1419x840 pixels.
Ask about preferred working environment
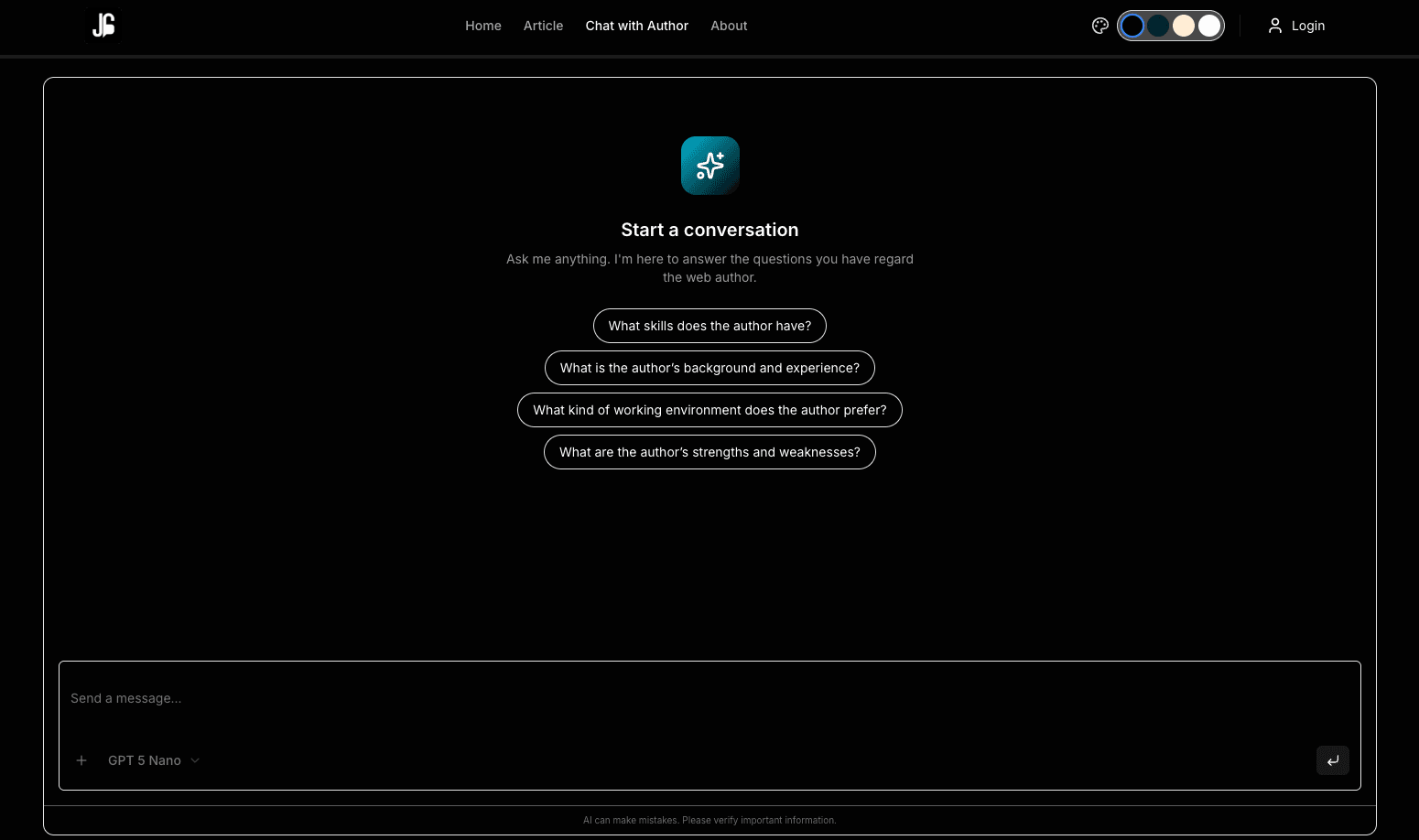(x=709, y=410)
